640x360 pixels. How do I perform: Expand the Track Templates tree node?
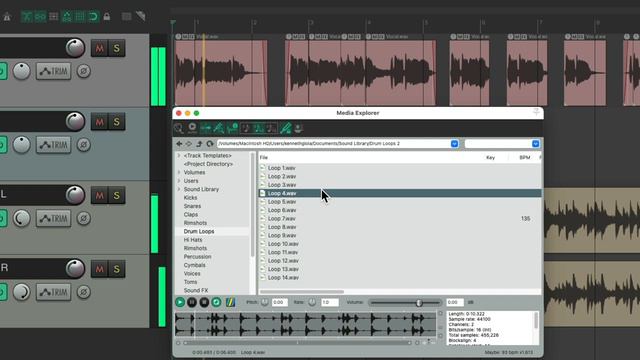coord(179,156)
